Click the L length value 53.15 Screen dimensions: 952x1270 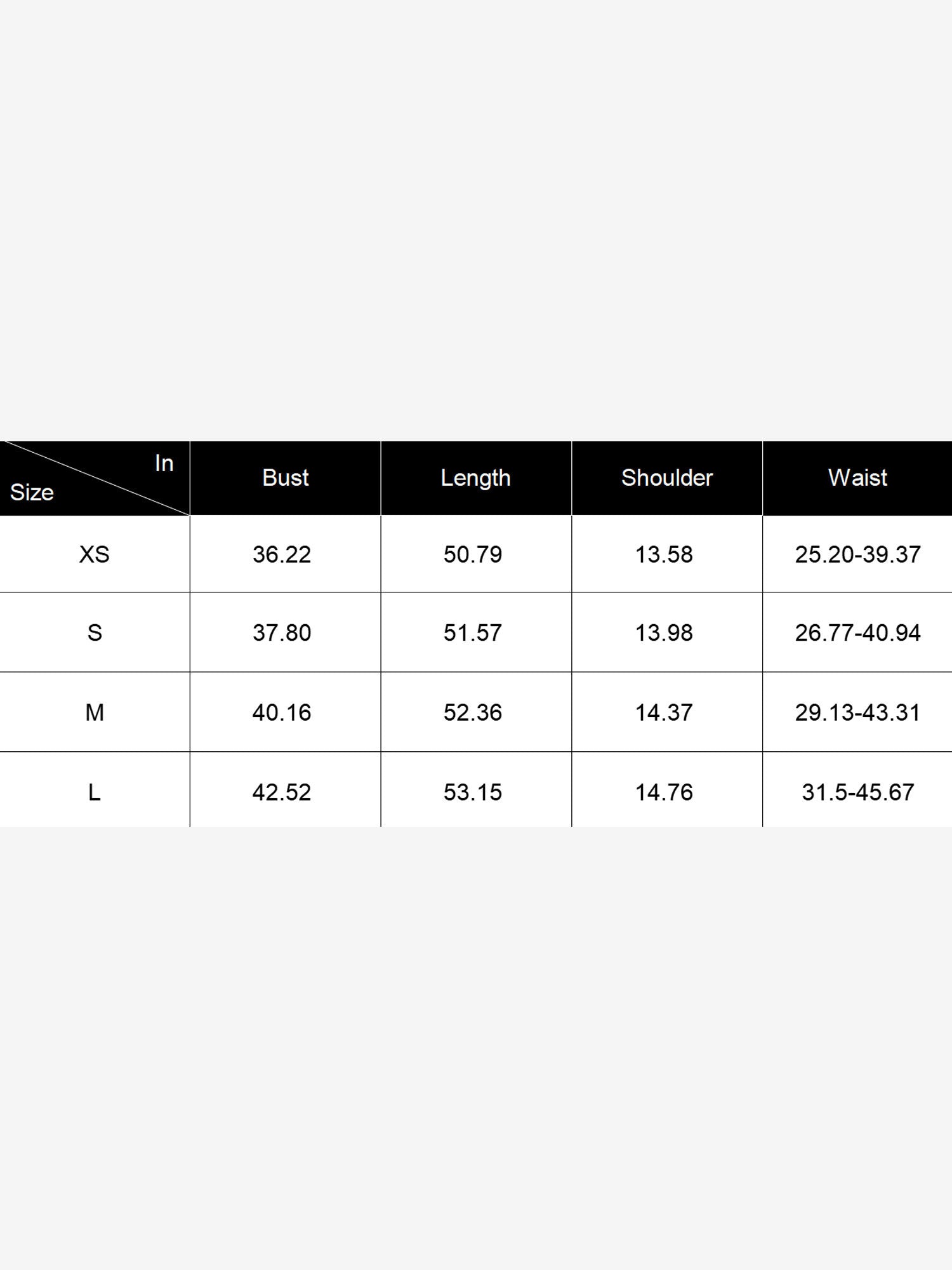click(x=473, y=792)
